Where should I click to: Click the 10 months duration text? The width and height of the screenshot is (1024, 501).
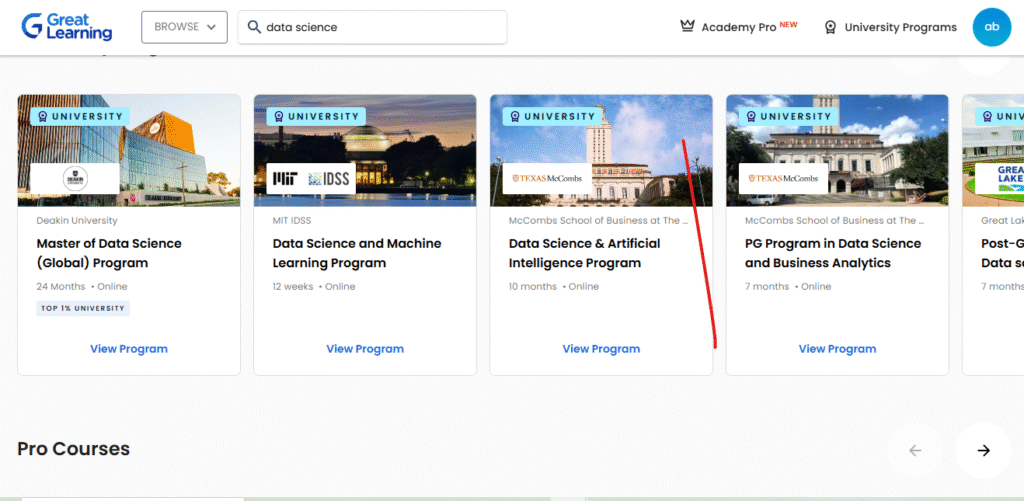[x=533, y=287]
